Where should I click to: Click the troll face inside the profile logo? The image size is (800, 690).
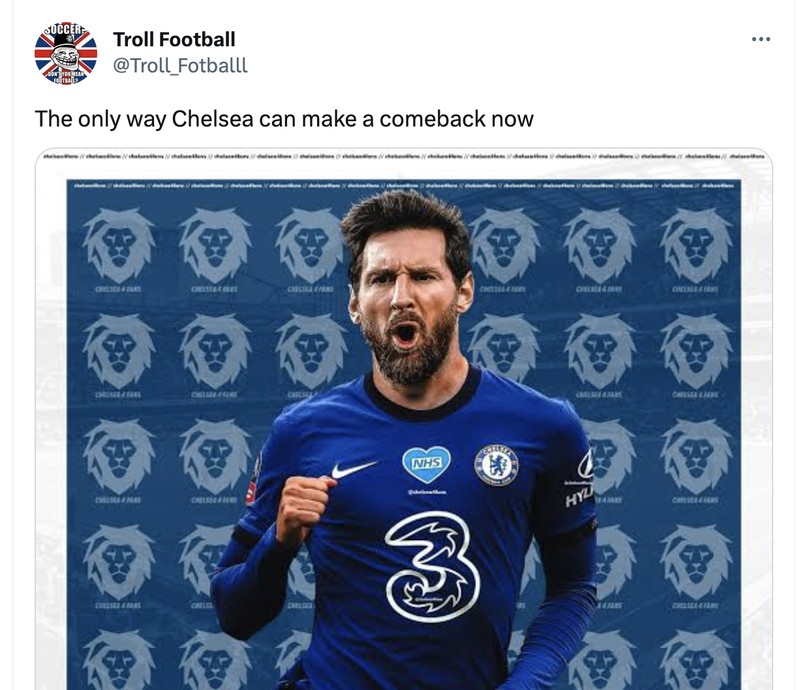[68, 56]
